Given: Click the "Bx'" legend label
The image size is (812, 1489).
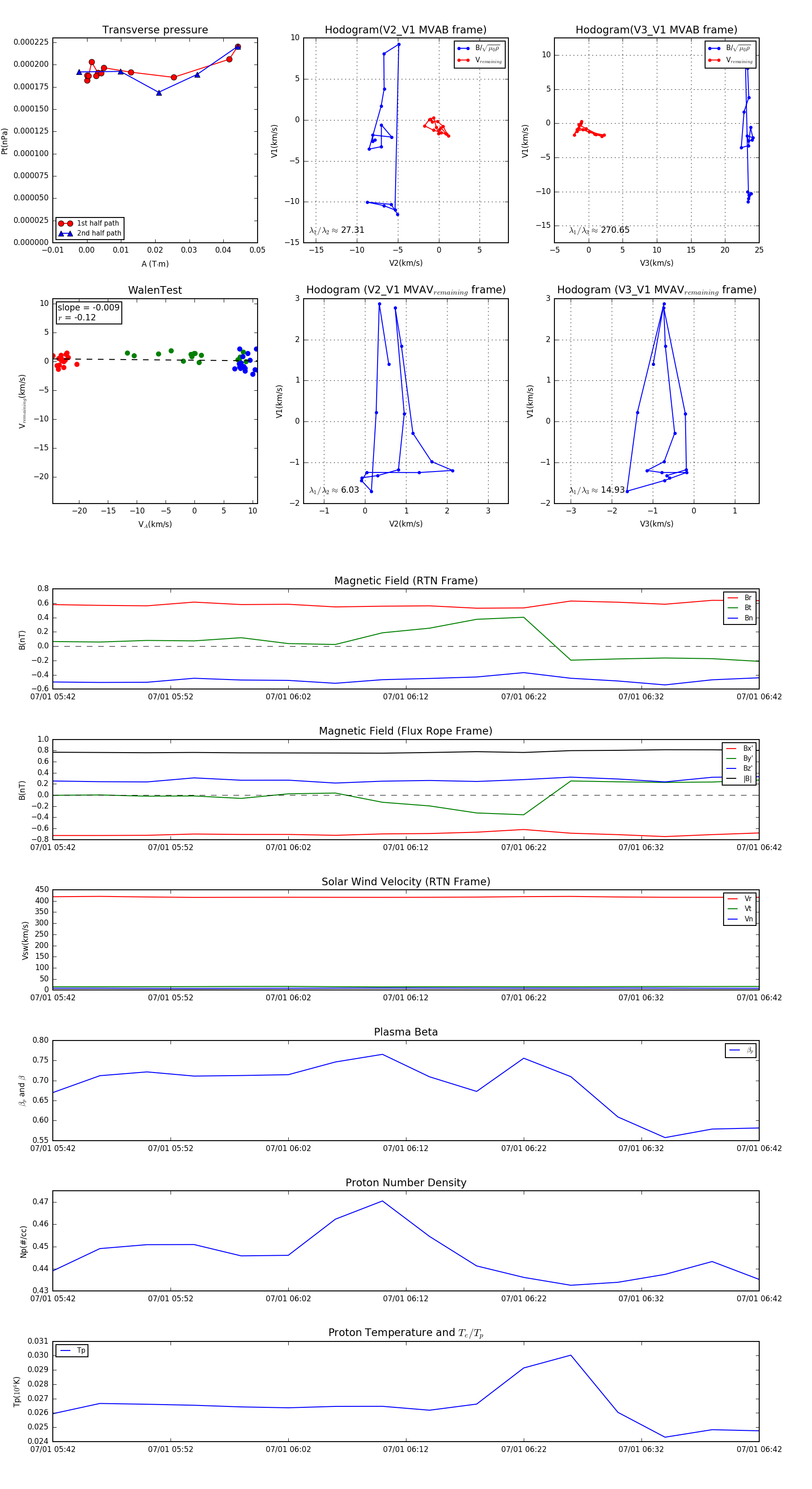Looking at the screenshot, I should tap(748, 748).
